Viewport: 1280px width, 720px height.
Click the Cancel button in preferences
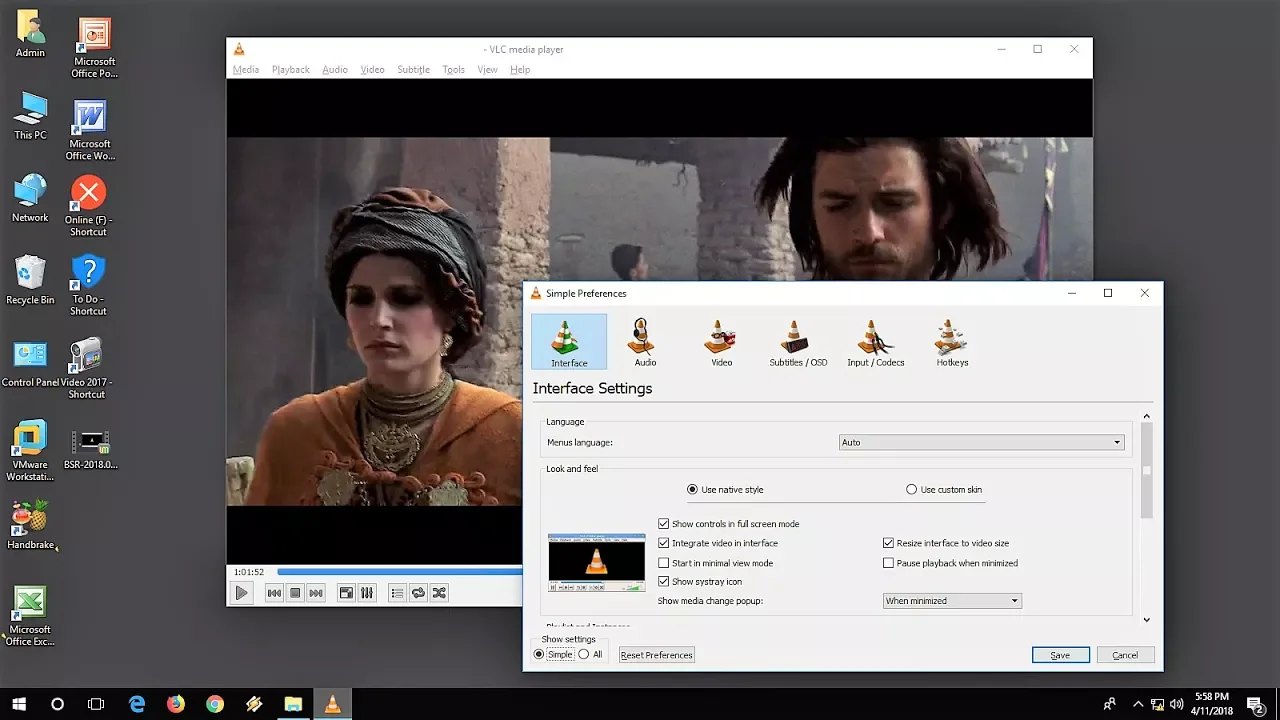pyautogui.click(x=1125, y=655)
